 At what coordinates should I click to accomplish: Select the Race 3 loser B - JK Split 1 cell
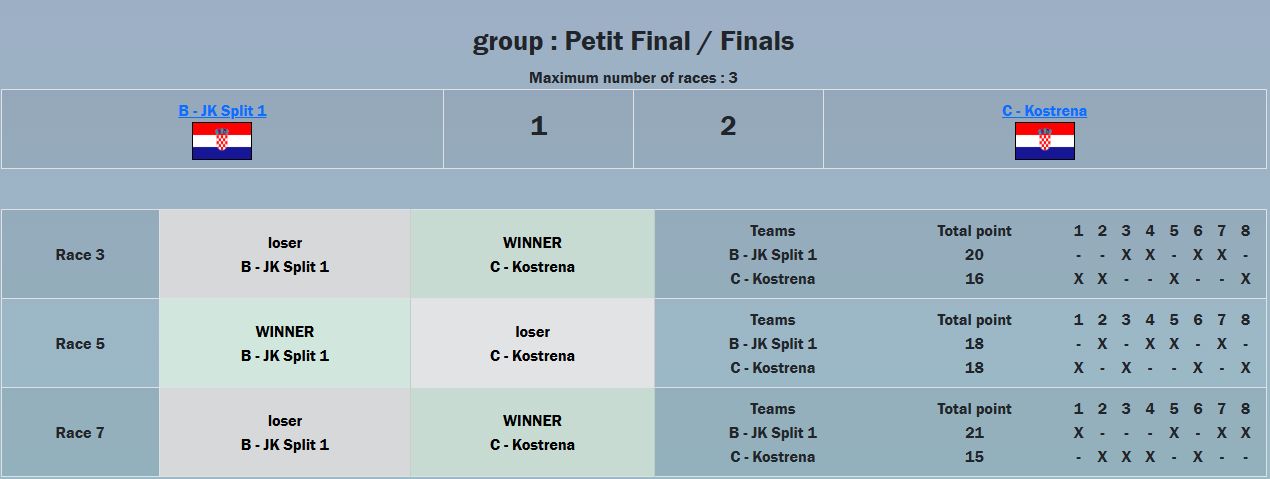pos(285,254)
